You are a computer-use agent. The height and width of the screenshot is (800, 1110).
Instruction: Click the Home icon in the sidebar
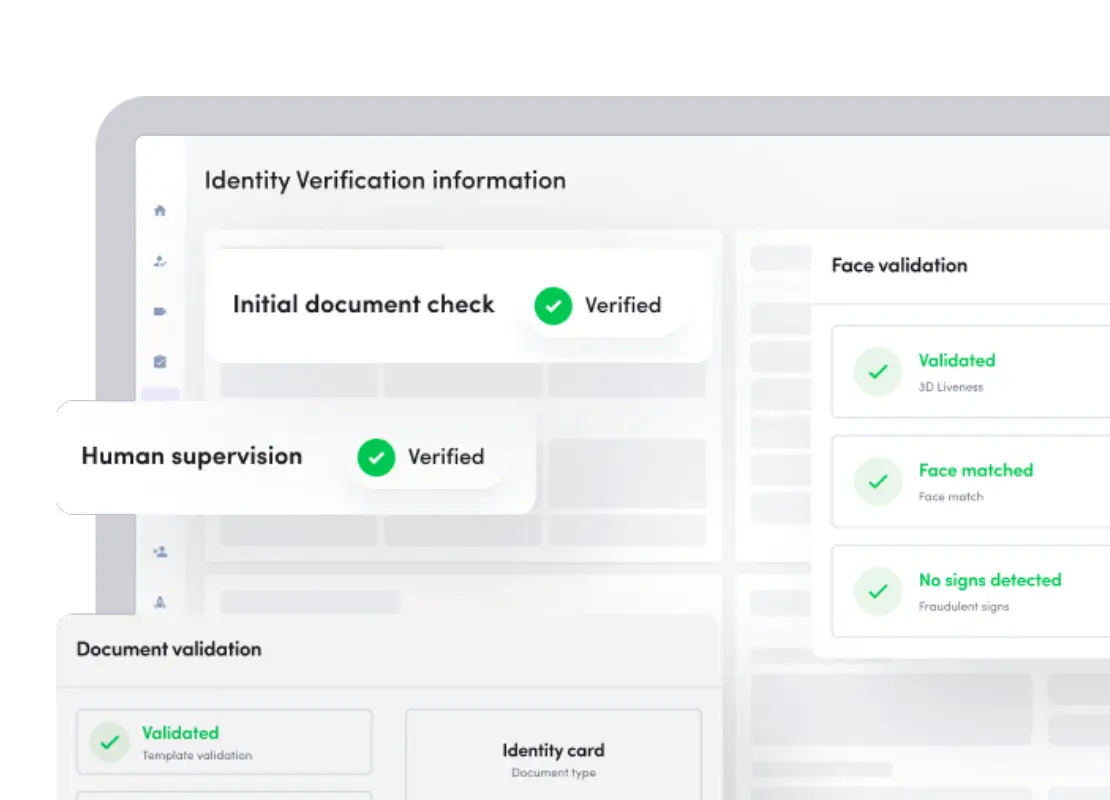point(160,211)
